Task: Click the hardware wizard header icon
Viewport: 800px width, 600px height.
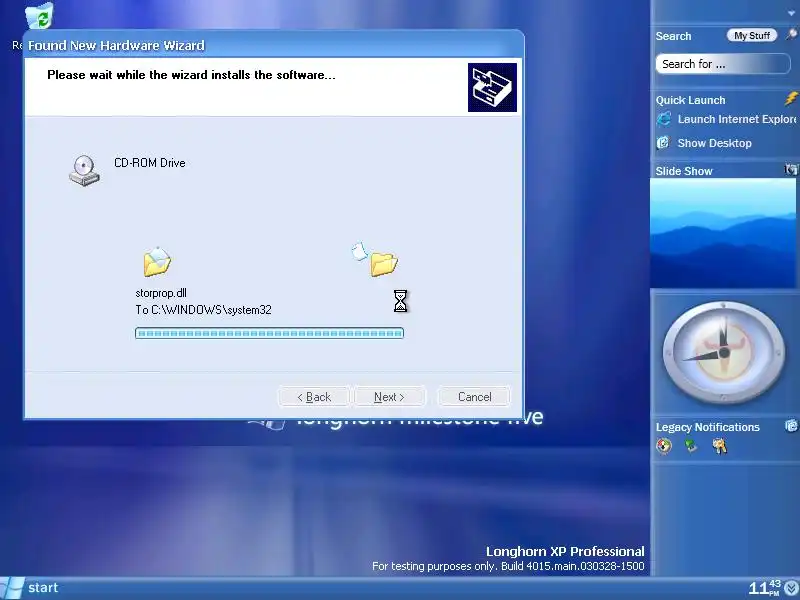Action: point(492,87)
